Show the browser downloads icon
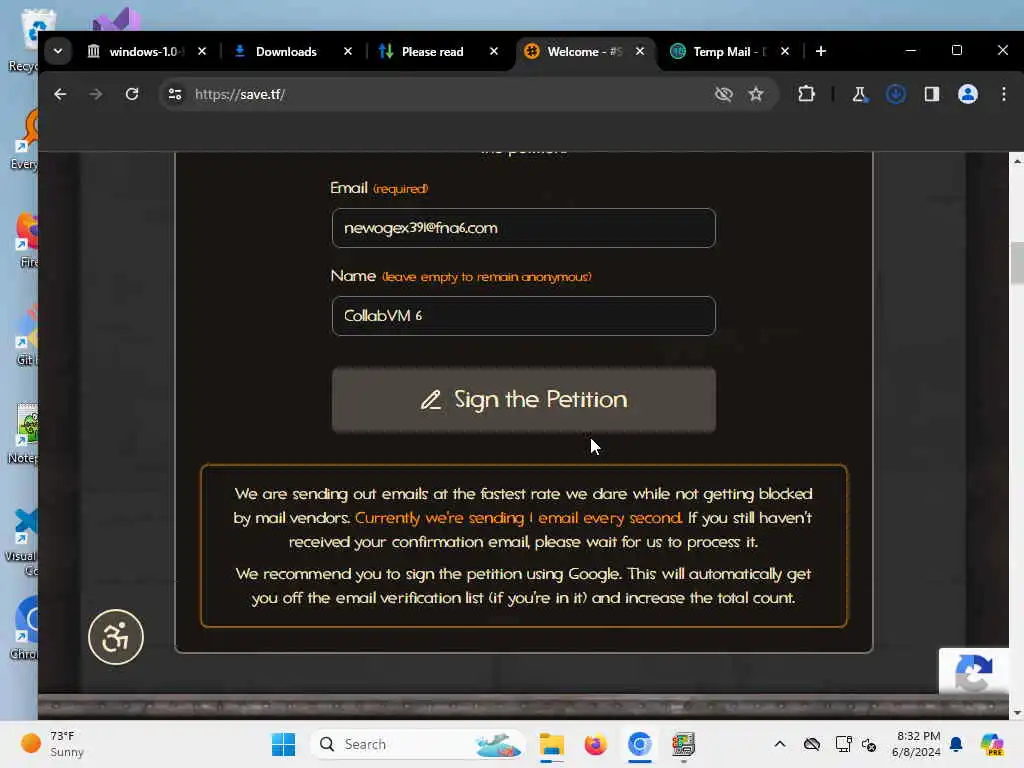This screenshot has width=1024, height=768. [896, 94]
